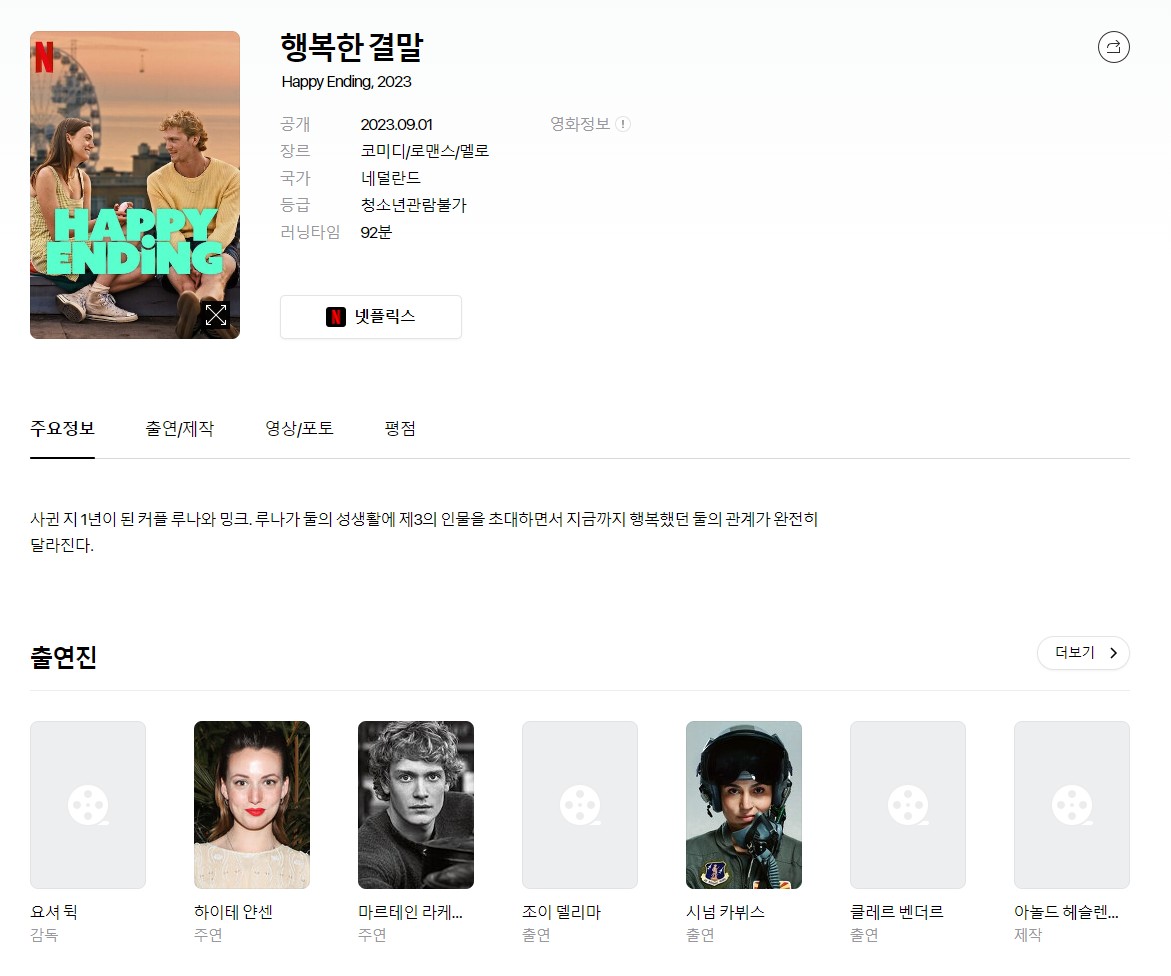Click placeholder film icon for 클레르 벤더르
Image resolution: width=1171 pixels, height=976 pixels.
[x=908, y=805]
